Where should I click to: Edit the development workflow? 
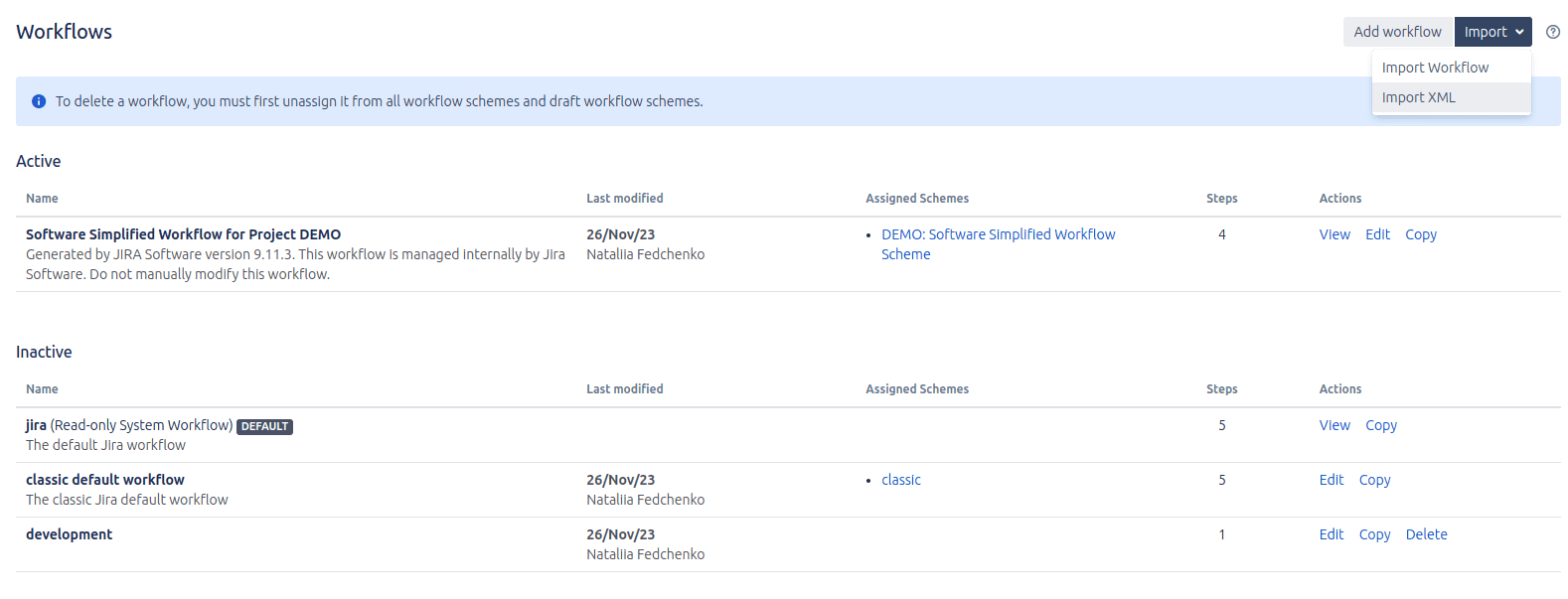click(1332, 534)
